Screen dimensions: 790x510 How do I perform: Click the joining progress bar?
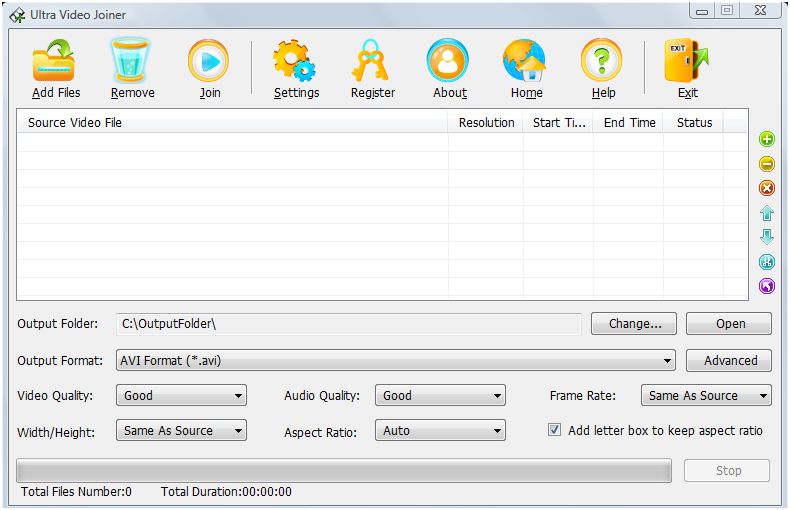(x=344, y=471)
